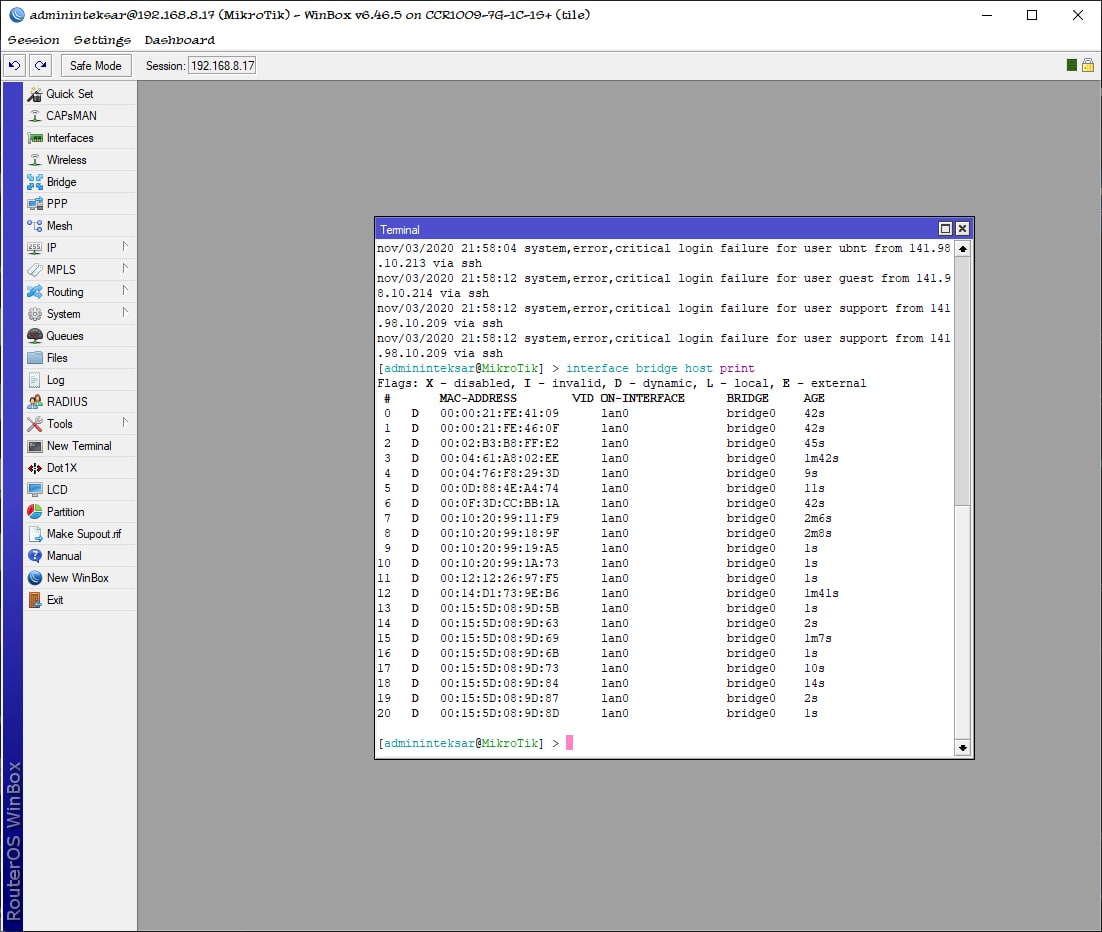Click the age value 1m42s
This screenshot has height=932, width=1102.
822,458
